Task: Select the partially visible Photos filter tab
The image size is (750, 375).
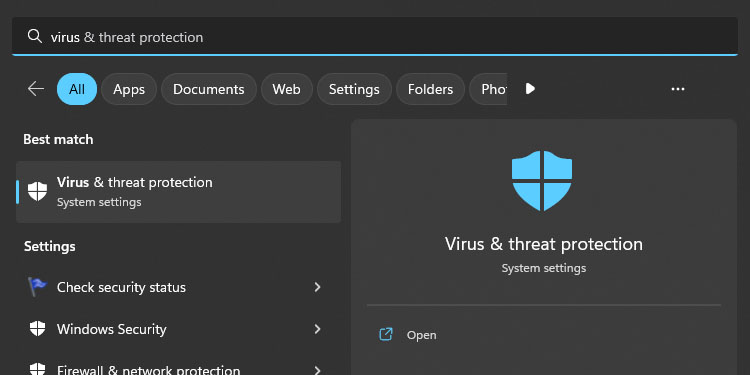Action: [488, 89]
